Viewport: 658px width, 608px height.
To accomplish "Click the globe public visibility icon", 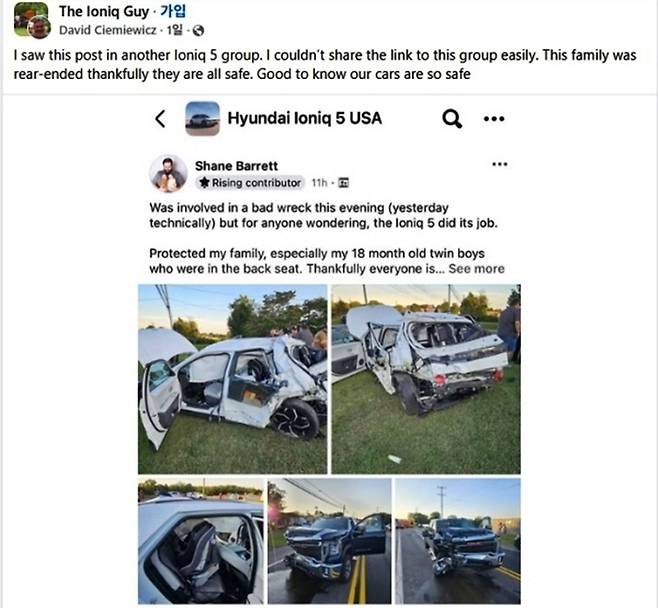I will coord(198,31).
